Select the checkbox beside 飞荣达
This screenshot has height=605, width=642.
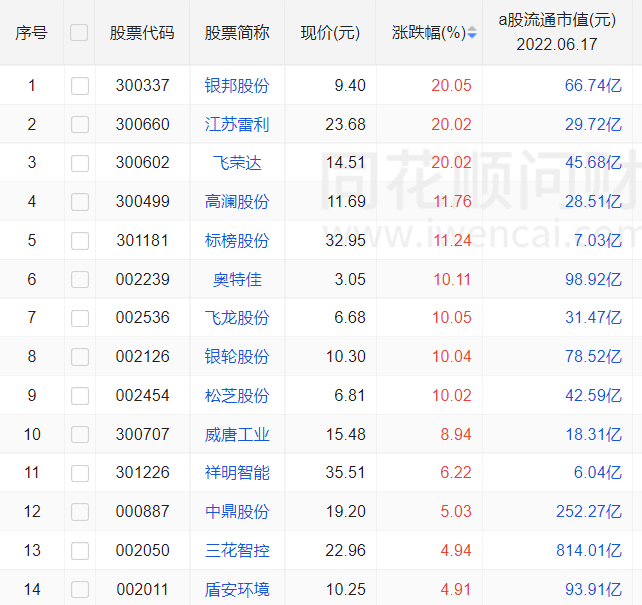[x=80, y=163]
